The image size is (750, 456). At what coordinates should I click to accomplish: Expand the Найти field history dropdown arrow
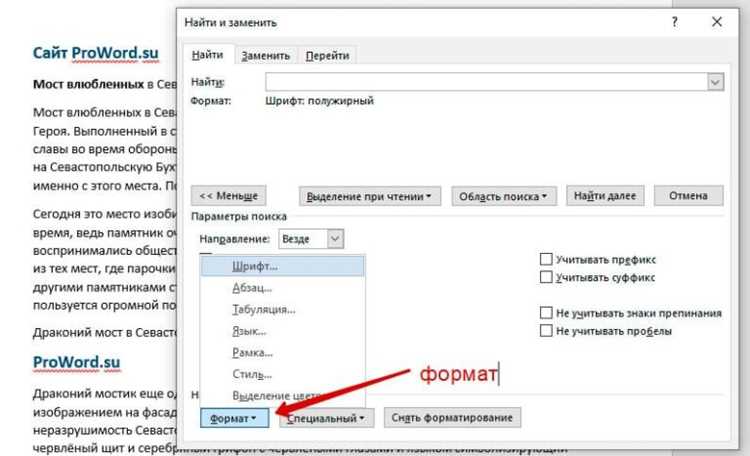pos(715,82)
